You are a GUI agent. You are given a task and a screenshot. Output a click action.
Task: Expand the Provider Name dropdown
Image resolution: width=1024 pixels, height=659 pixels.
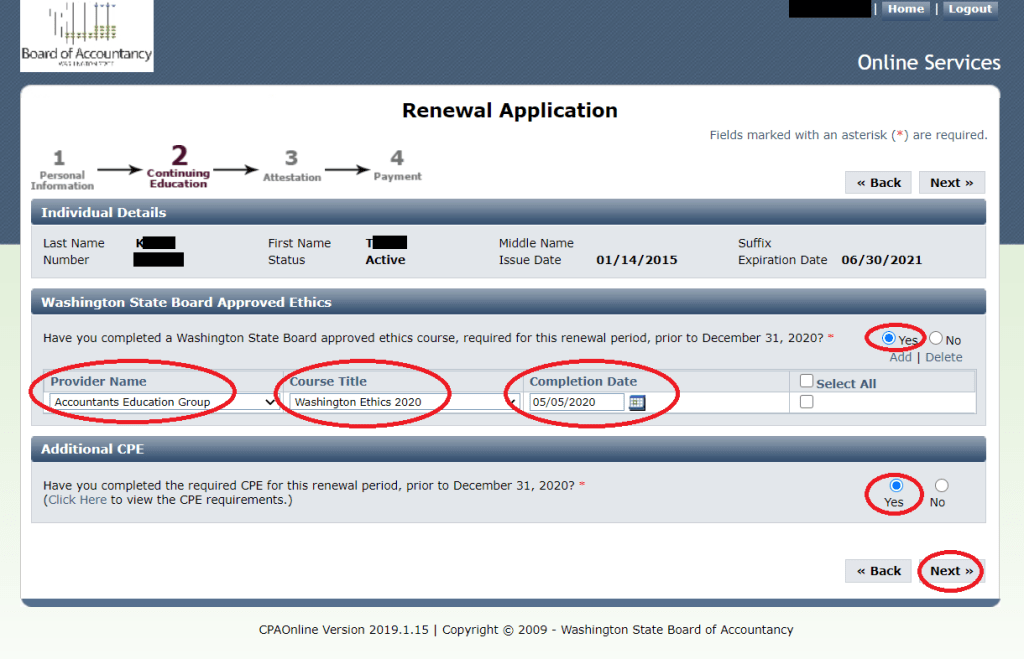163,402
